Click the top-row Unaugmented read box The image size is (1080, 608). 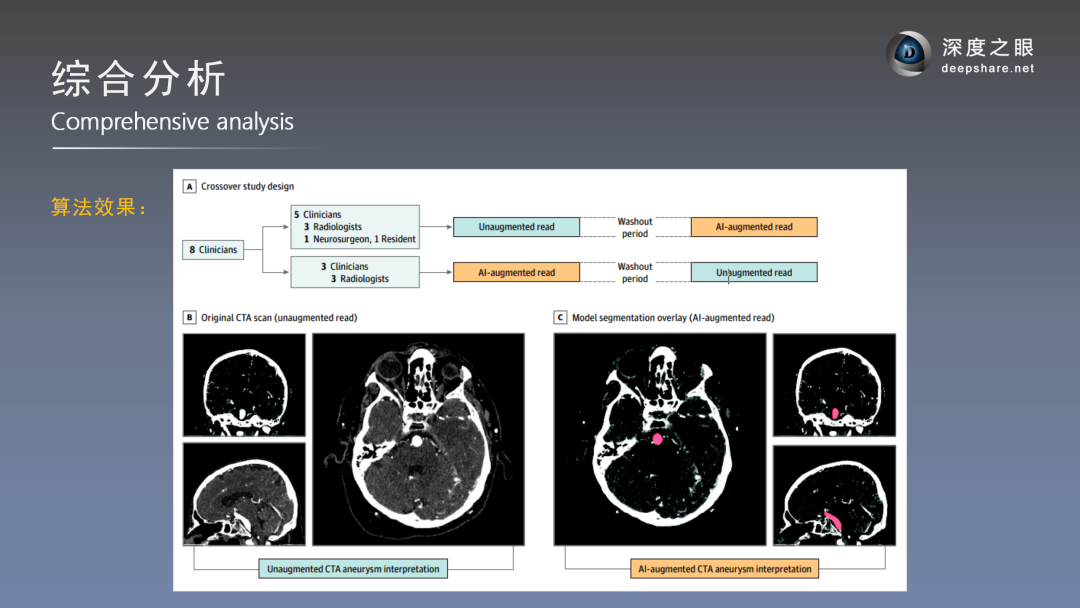[516, 227]
